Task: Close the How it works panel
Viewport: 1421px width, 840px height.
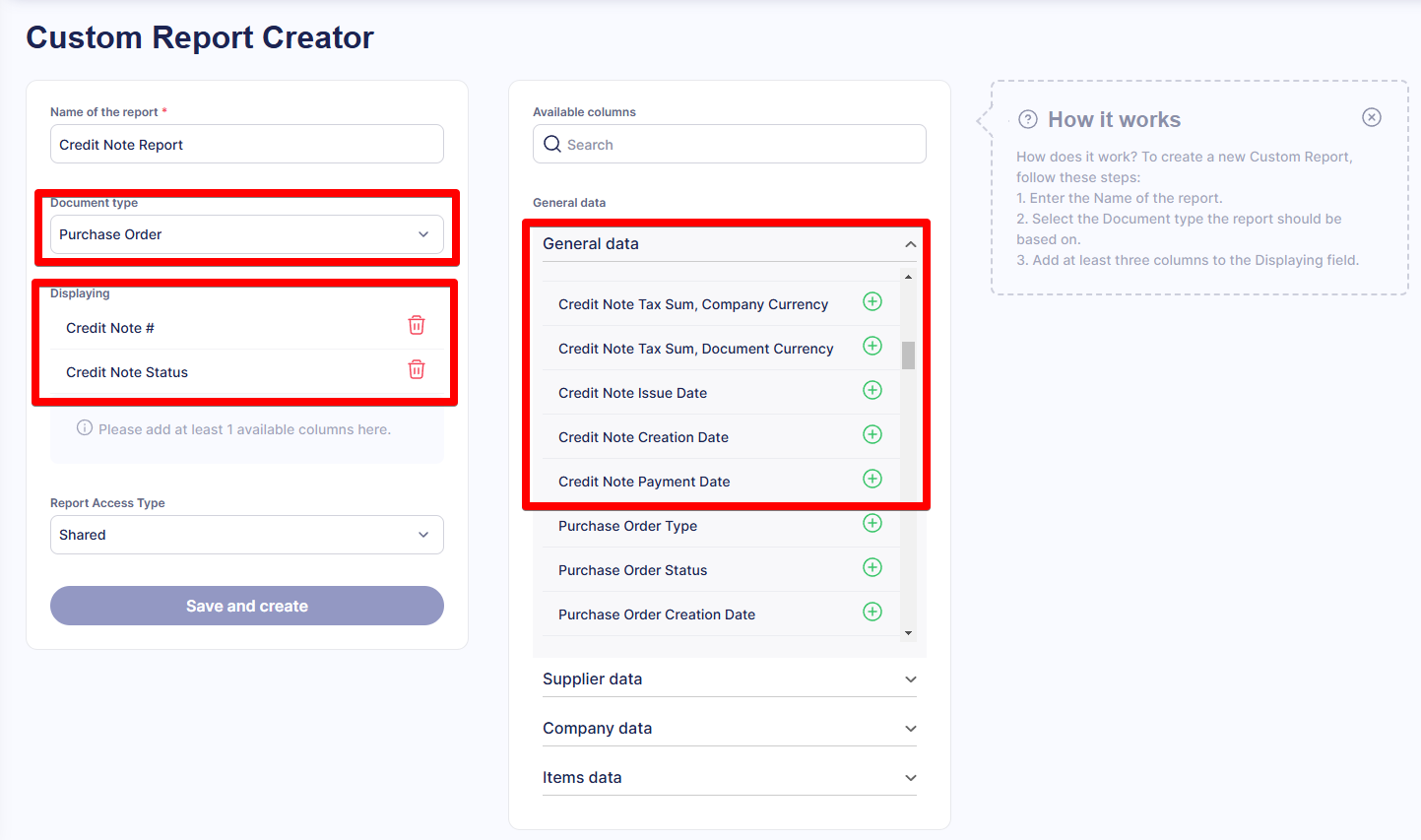Action: point(1372,117)
